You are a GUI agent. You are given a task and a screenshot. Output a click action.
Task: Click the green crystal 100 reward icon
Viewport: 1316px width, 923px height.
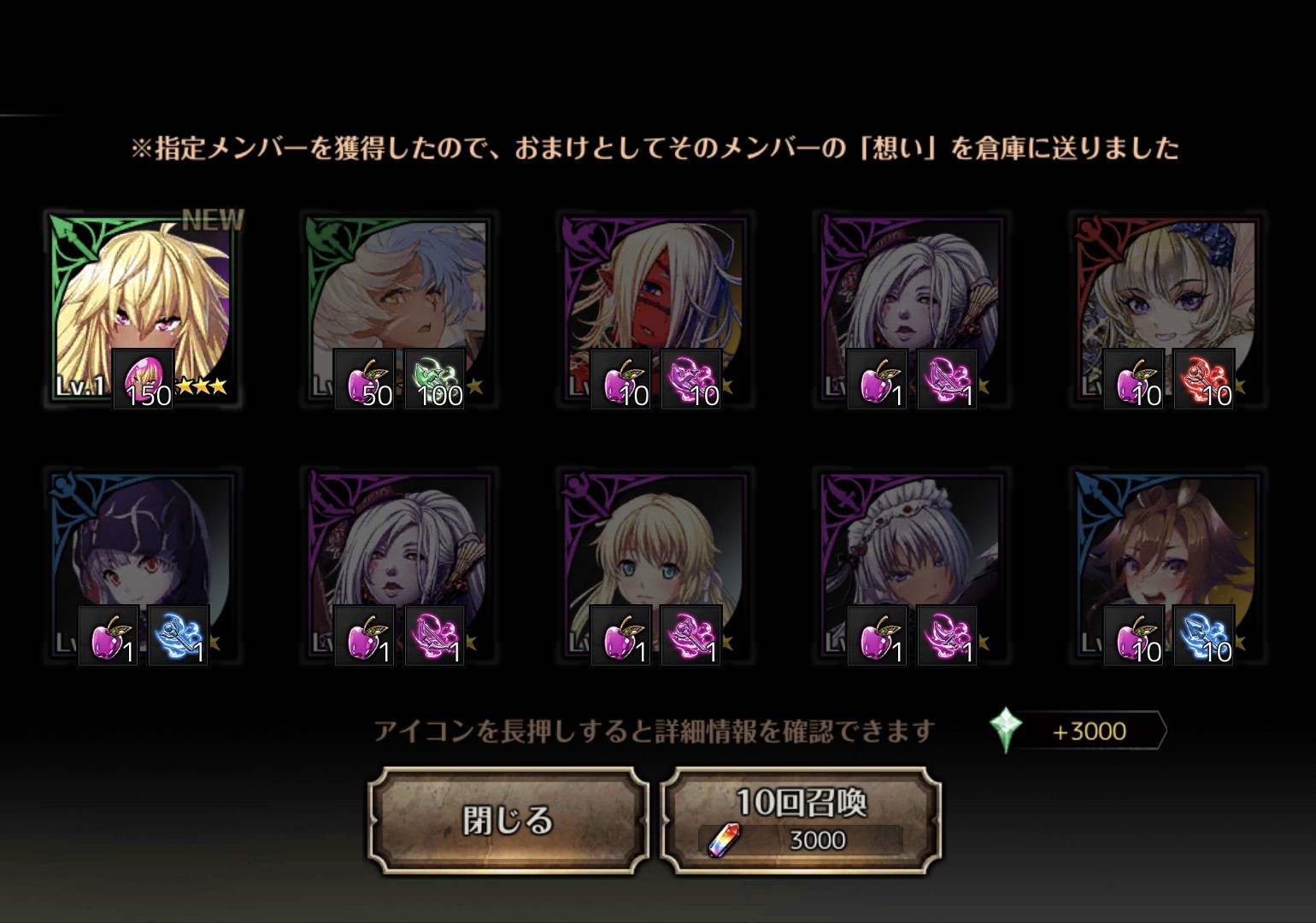434,379
